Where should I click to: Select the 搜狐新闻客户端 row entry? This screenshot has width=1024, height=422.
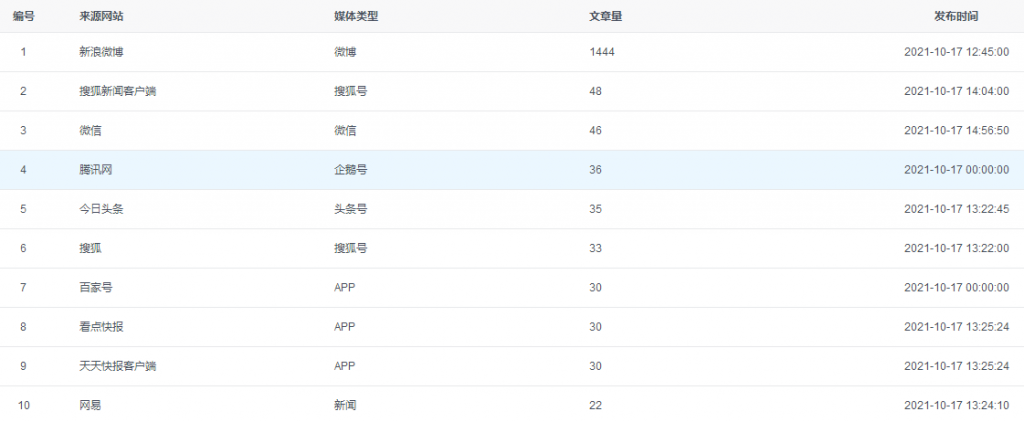coord(117,91)
